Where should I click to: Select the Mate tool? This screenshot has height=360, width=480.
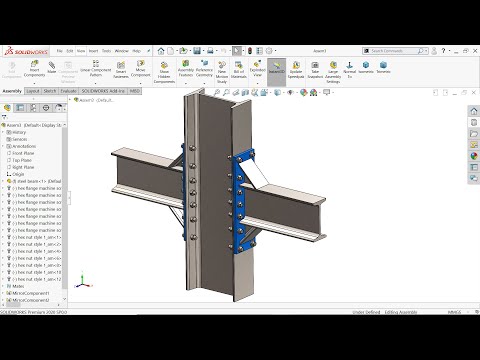point(52,67)
